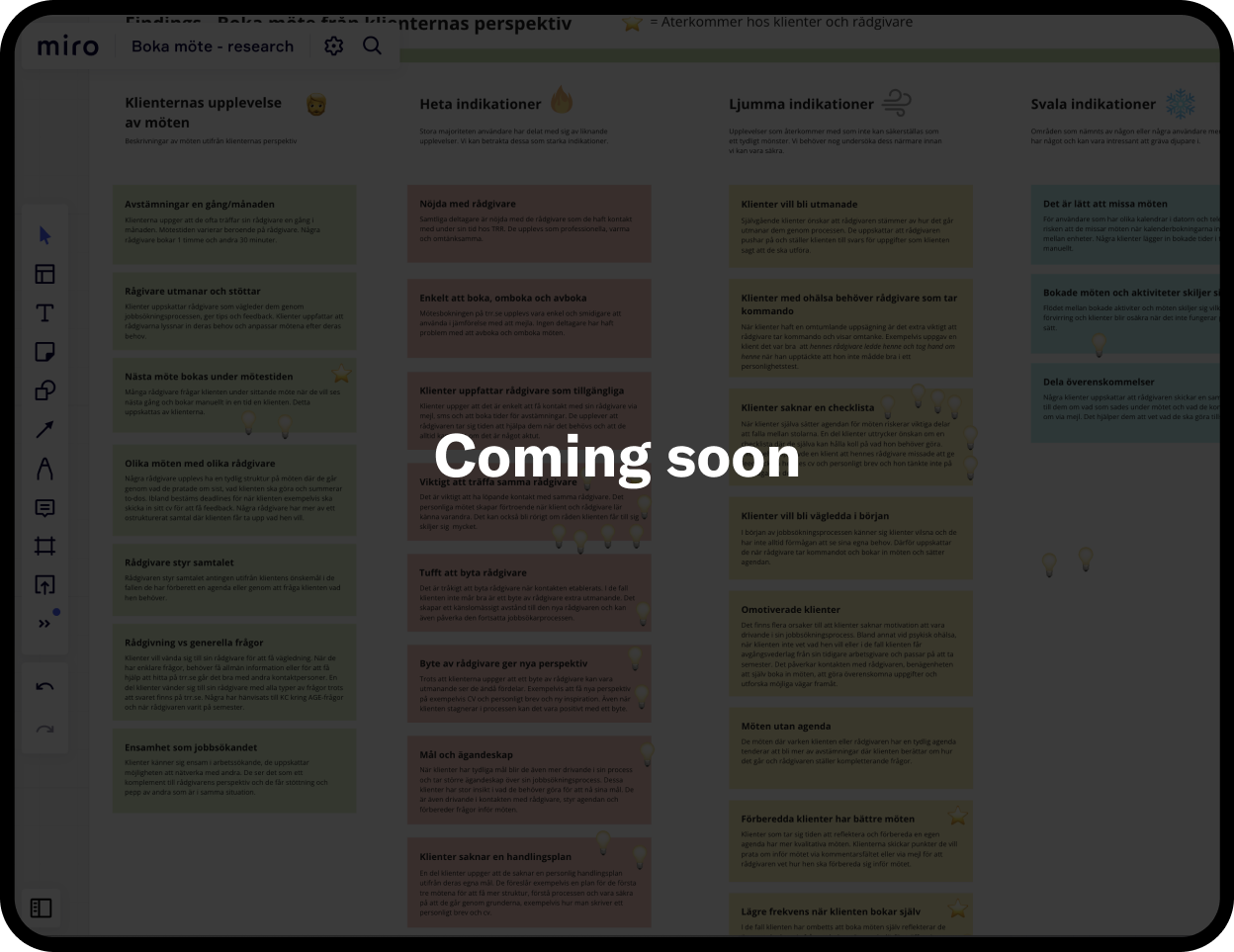Select the Heta indikationer heading

pyautogui.click(x=481, y=104)
